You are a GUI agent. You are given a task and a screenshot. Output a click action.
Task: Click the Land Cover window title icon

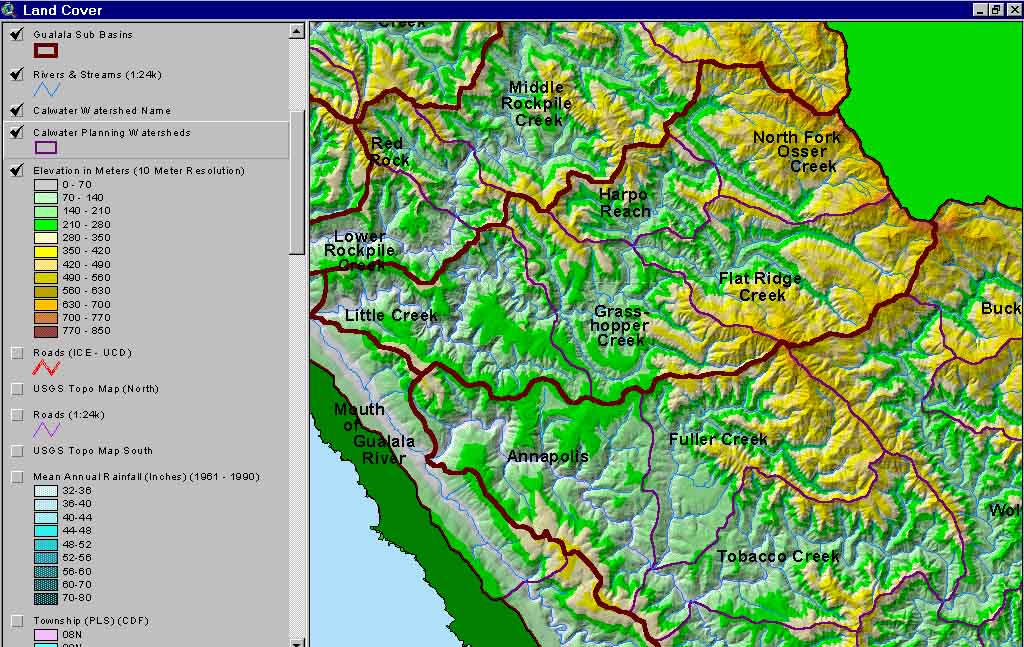tap(8, 10)
